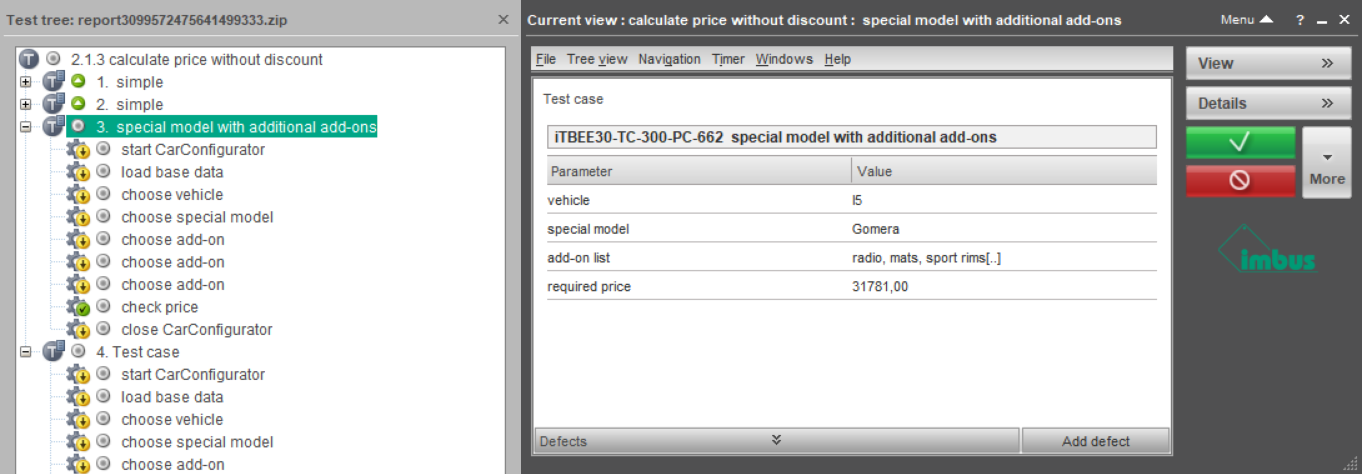Click the gear icon beside choose special model under test 3
The width and height of the screenshot is (1362, 474).
[78, 217]
